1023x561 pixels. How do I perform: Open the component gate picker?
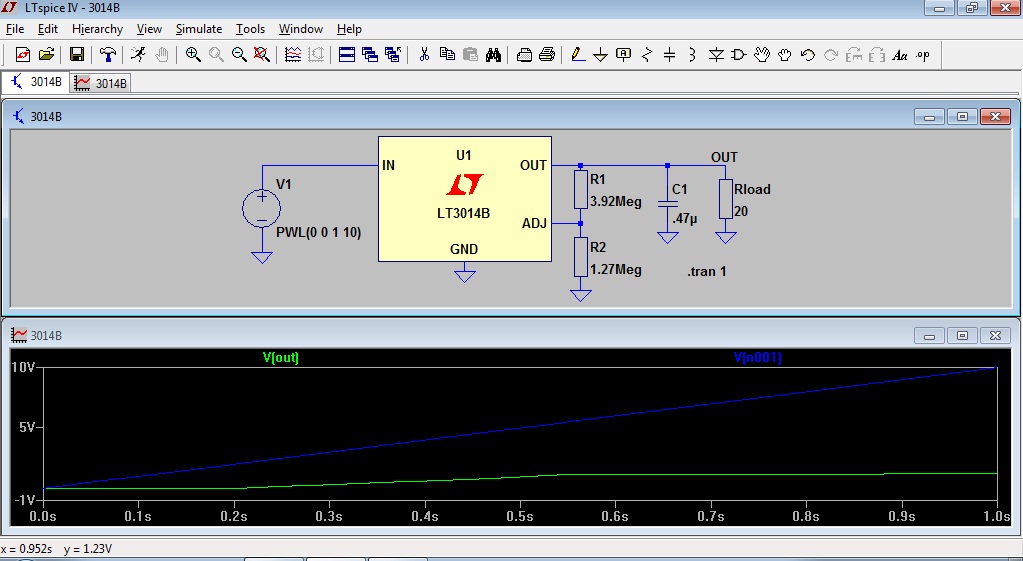coord(739,55)
